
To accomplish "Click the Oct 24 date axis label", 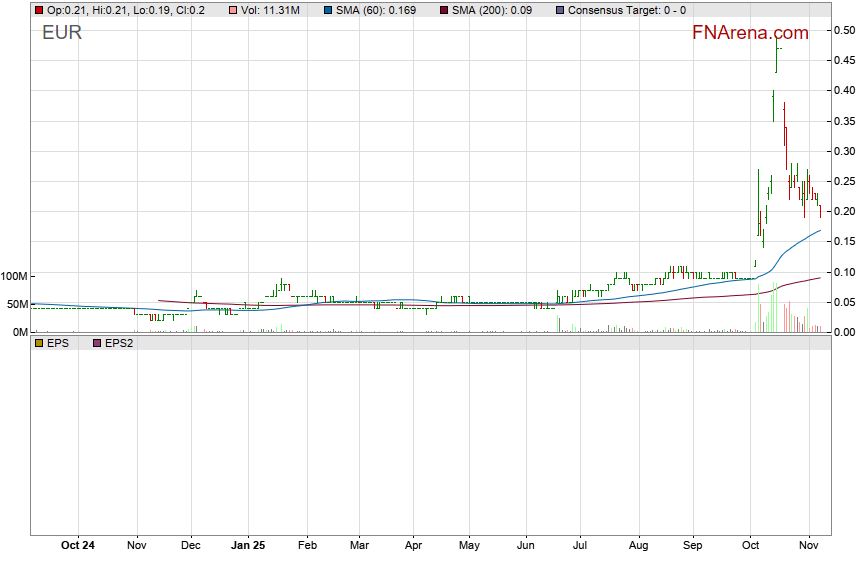I will click(x=78, y=546).
